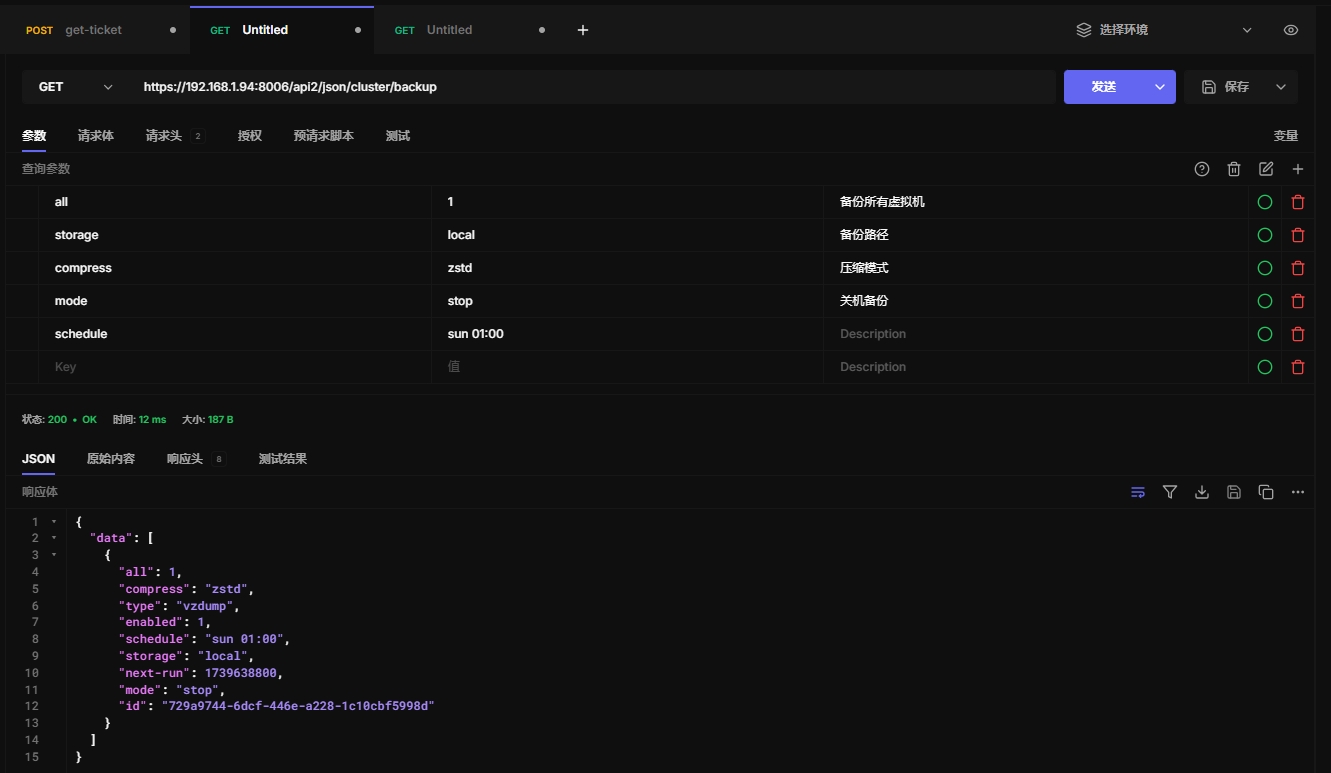Click the 保存 save button
Image resolution: width=1331 pixels, height=773 pixels.
coord(1228,87)
